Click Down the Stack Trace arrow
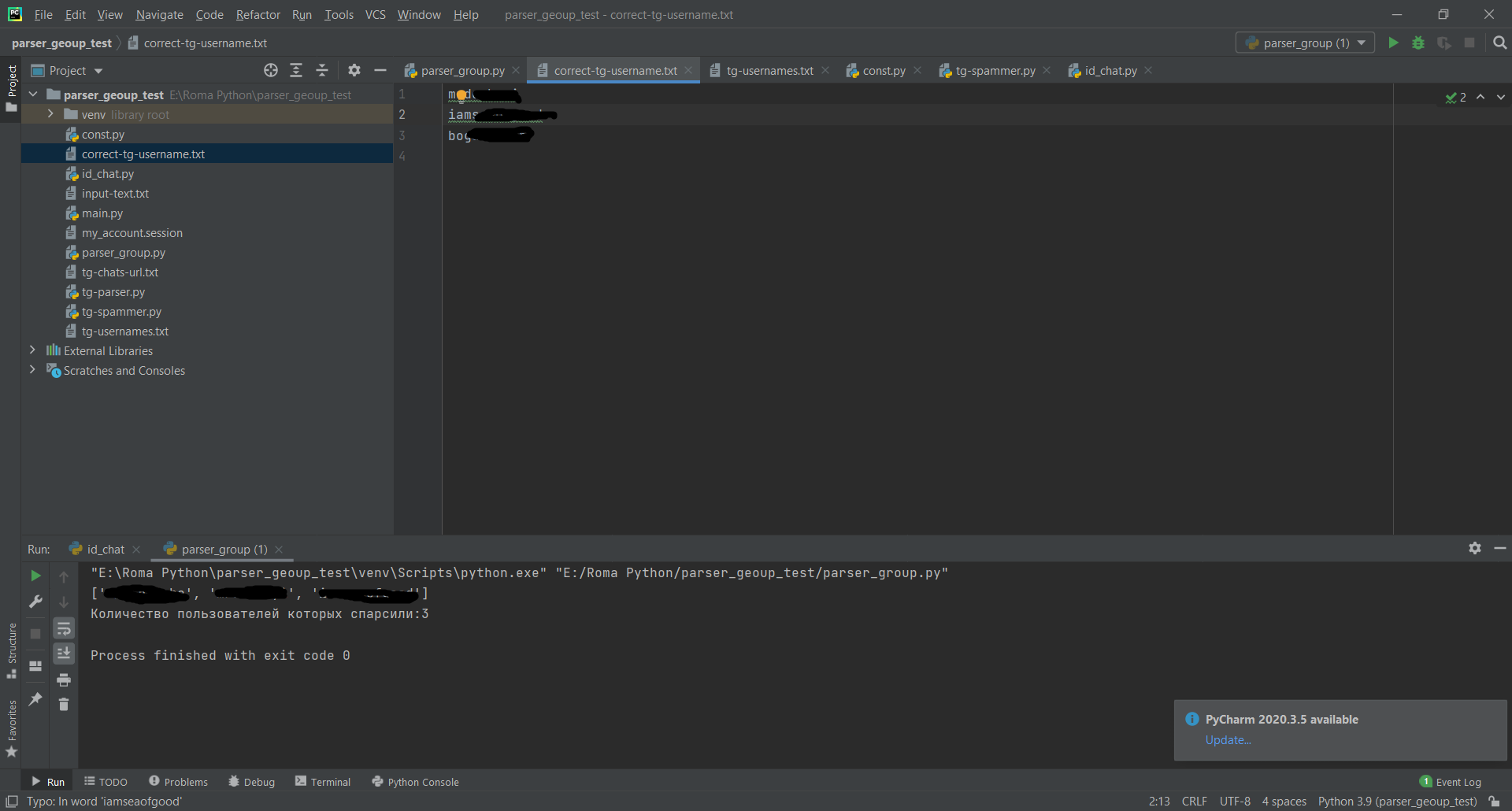Viewport: 1512px width, 811px height. tap(64, 602)
